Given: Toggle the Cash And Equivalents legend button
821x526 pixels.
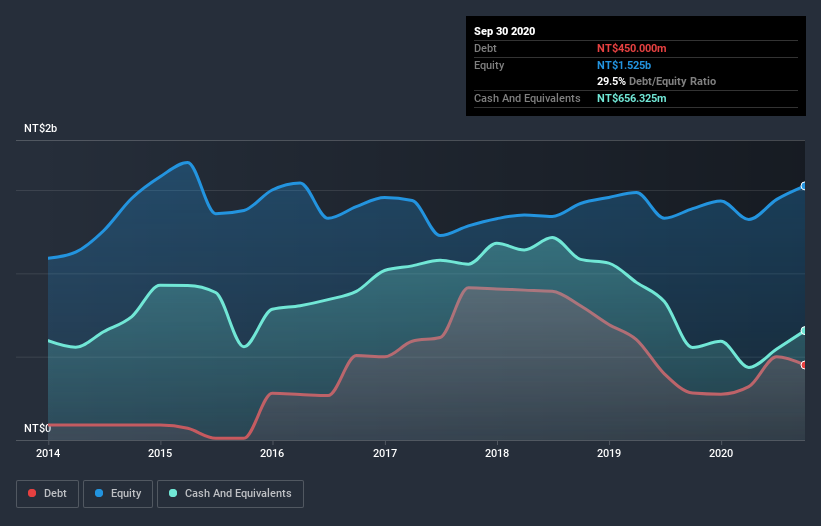Looking at the screenshot, I should [x=230, y=494].
